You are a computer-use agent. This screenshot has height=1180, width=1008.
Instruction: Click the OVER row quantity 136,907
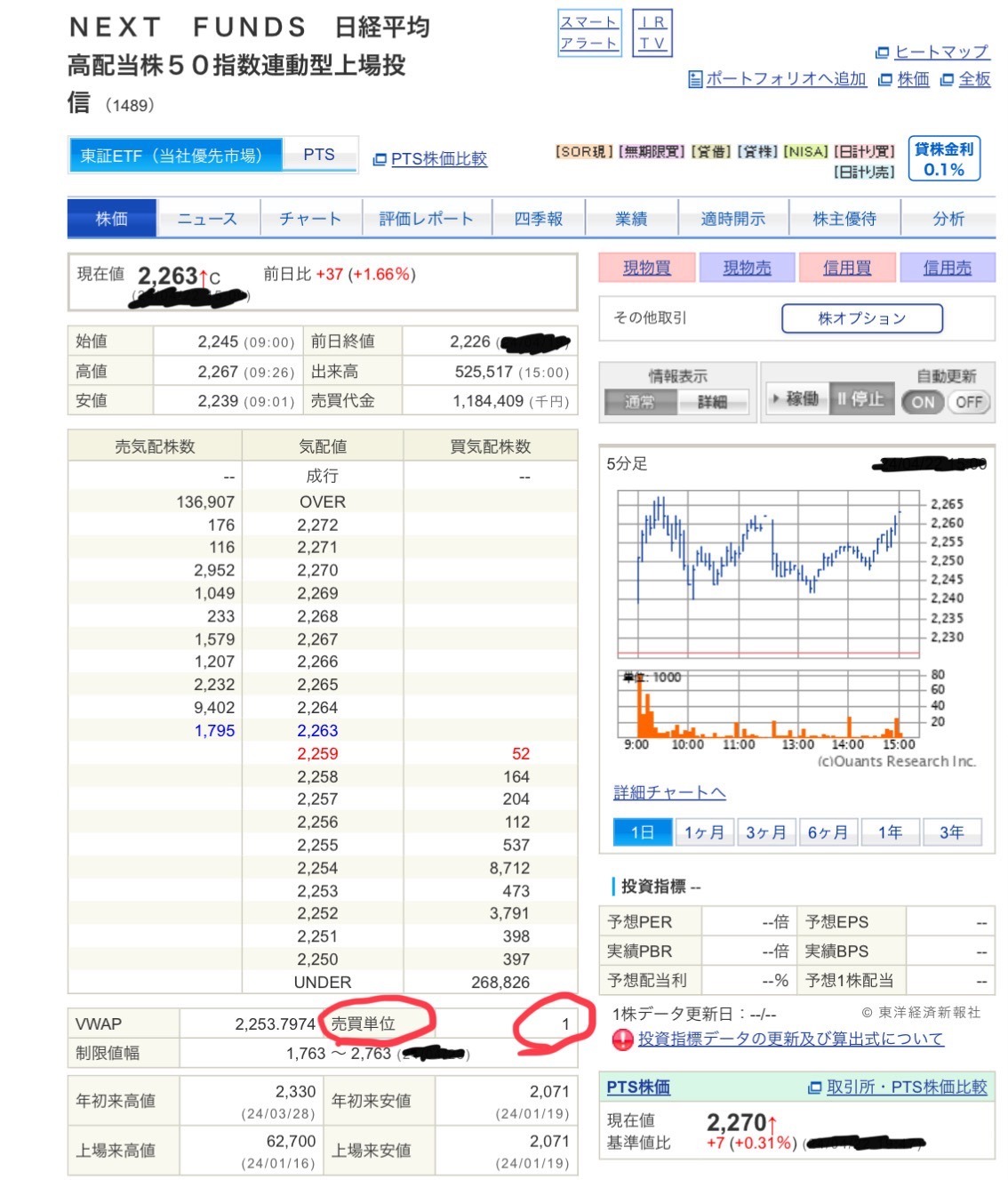tap(205, 502)
